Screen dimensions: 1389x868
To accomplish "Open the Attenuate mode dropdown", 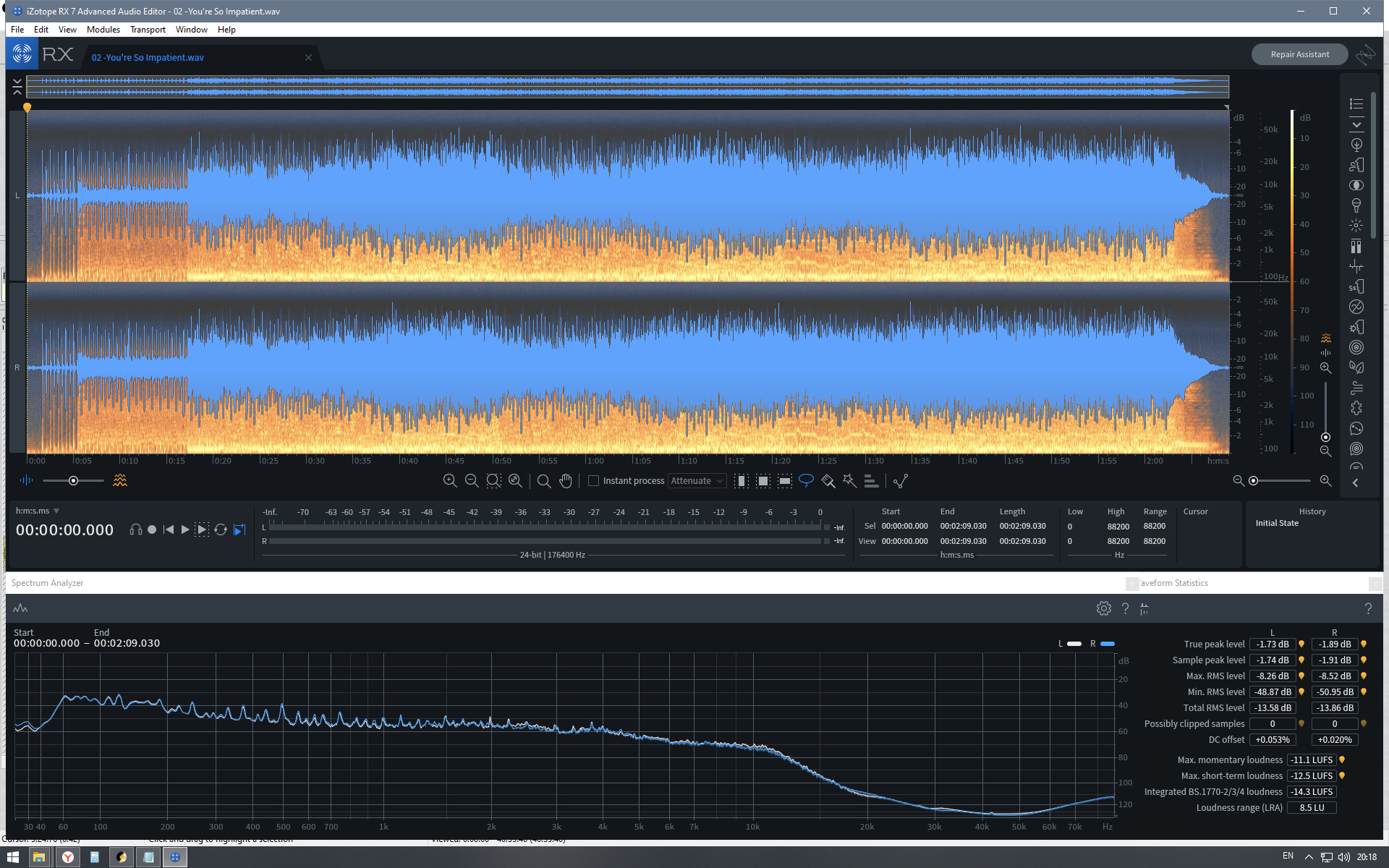I will click(697, 480).
